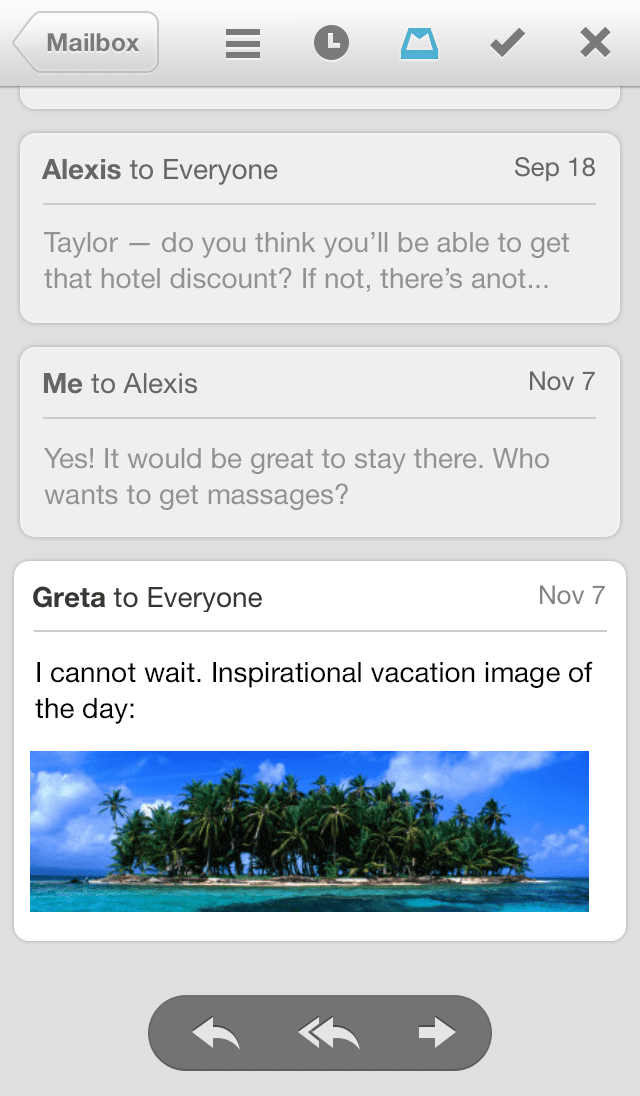Tap the Nov 7 date on Greta's message
The width and height of the screenshot is (640, 1096).
point(571,596)
